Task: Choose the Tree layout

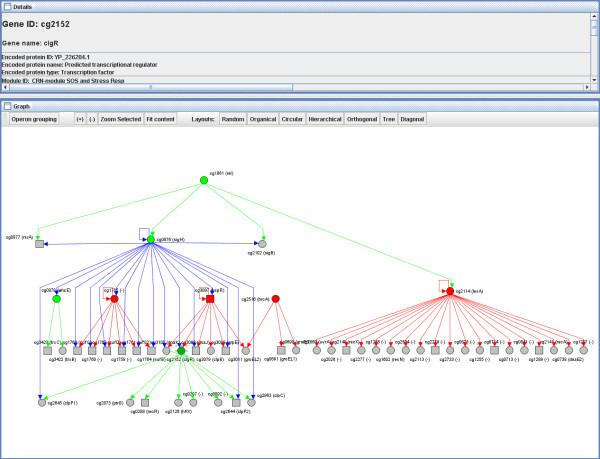Action: point(388,119)
